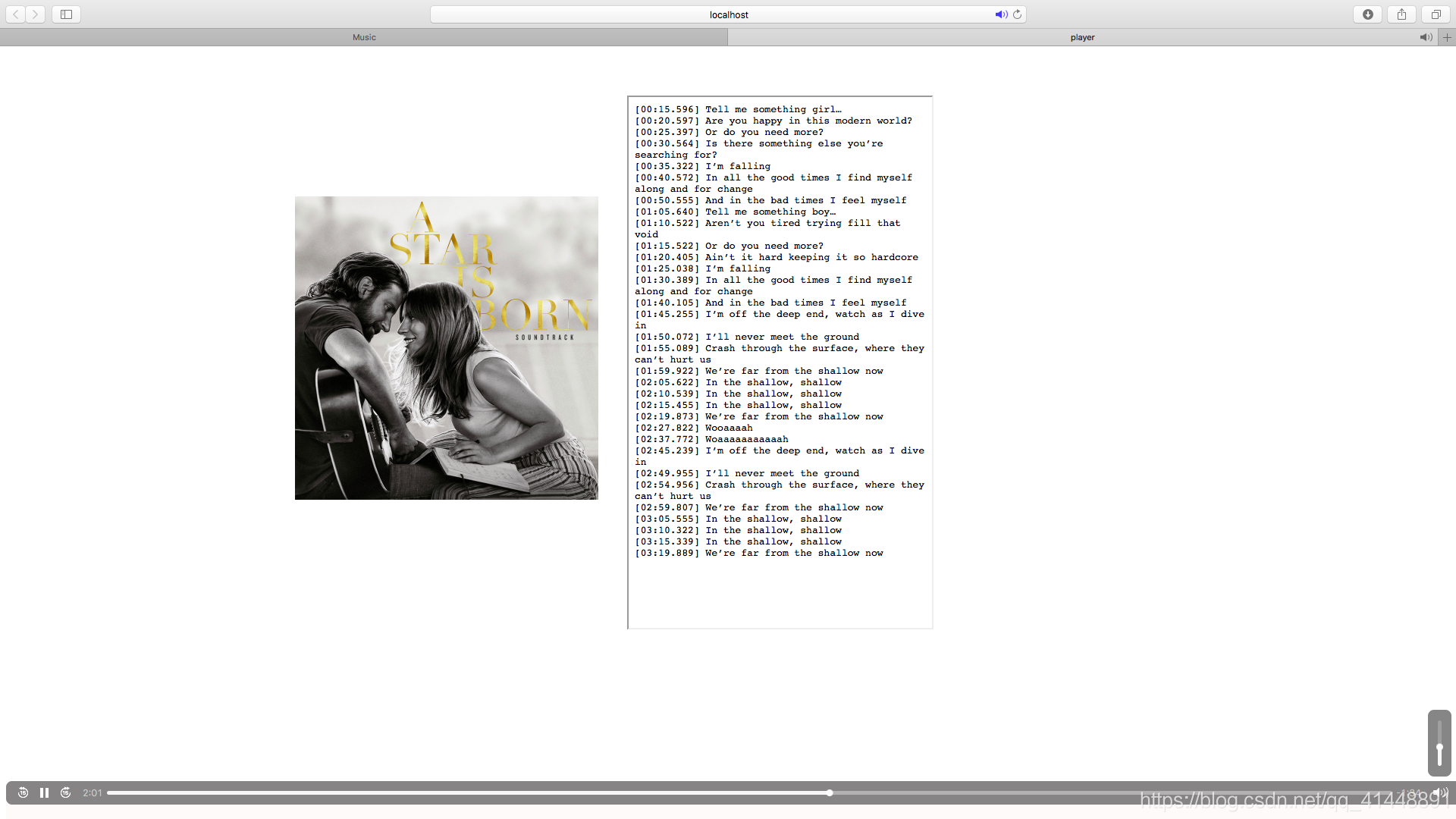The height and width of the screenshot is (819, 1456).
Task: Adjust the vertical volume slider
Action: point(1439,743)
